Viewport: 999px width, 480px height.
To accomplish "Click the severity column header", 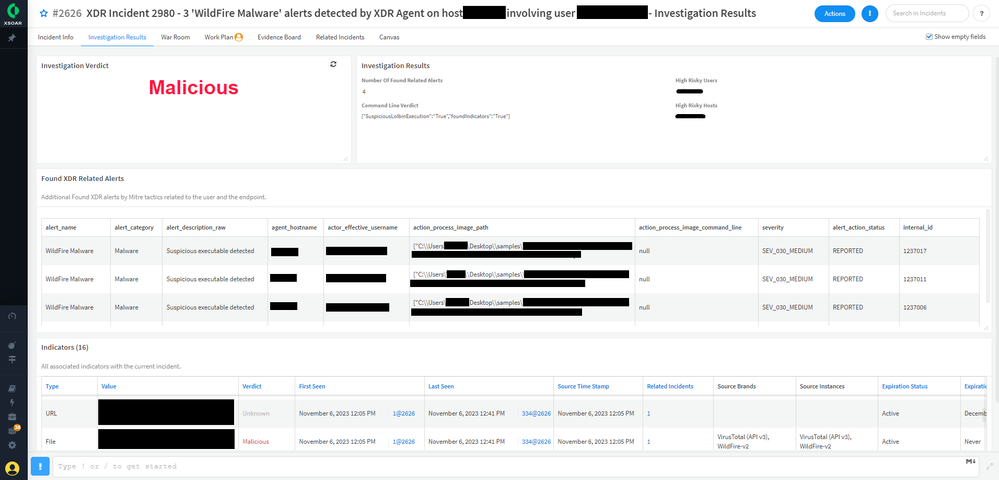I will click(773, 228).
